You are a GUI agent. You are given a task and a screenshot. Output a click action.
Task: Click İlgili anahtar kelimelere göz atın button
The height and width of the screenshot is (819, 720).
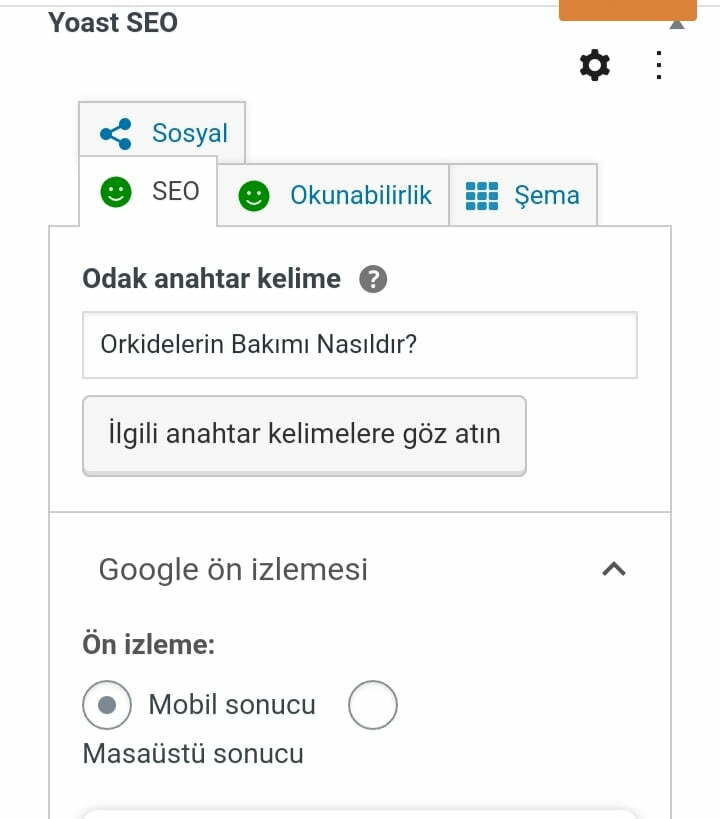click(x=304, y=436)
